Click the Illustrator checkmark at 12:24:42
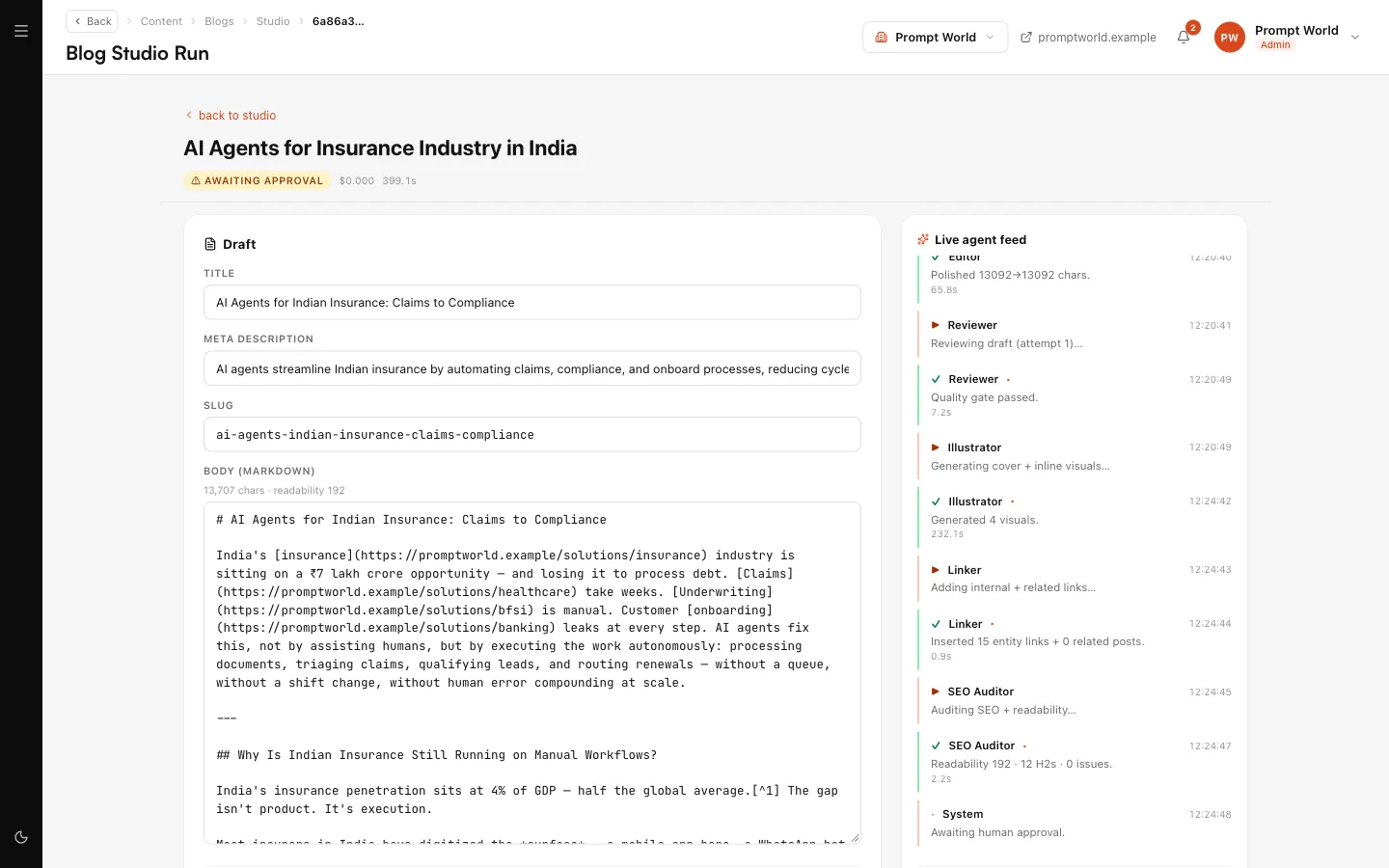 936,502
